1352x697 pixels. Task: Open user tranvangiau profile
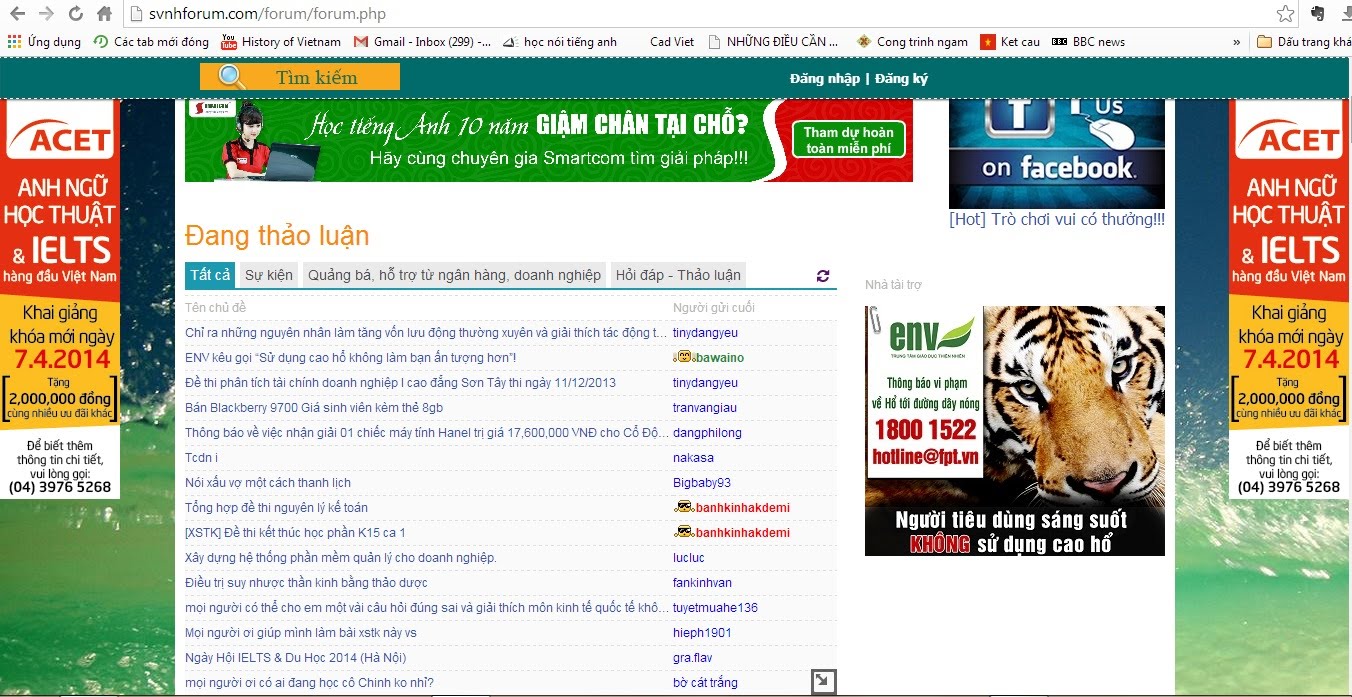(705, 408)
